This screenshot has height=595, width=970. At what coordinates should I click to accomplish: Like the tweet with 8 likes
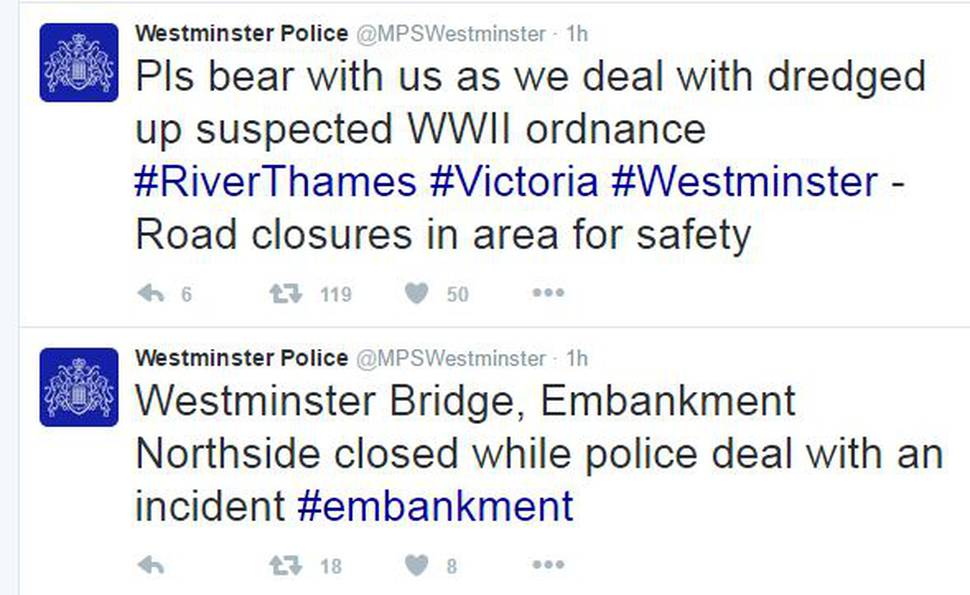416,565
